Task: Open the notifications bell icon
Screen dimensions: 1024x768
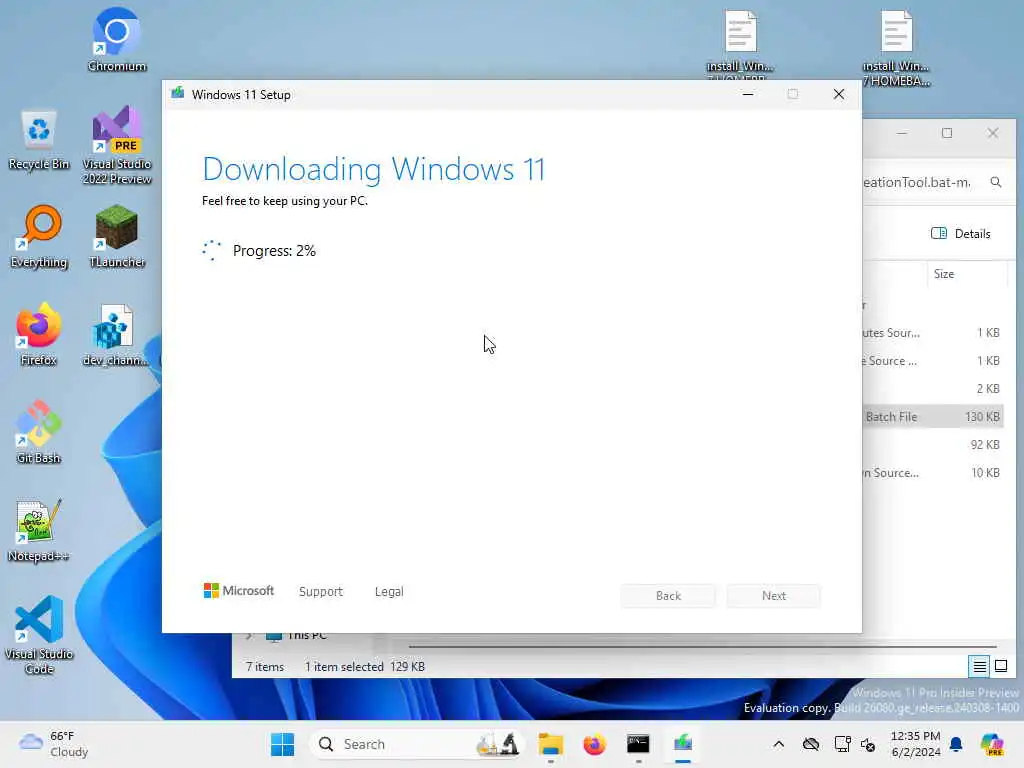Action: point(956,744)
